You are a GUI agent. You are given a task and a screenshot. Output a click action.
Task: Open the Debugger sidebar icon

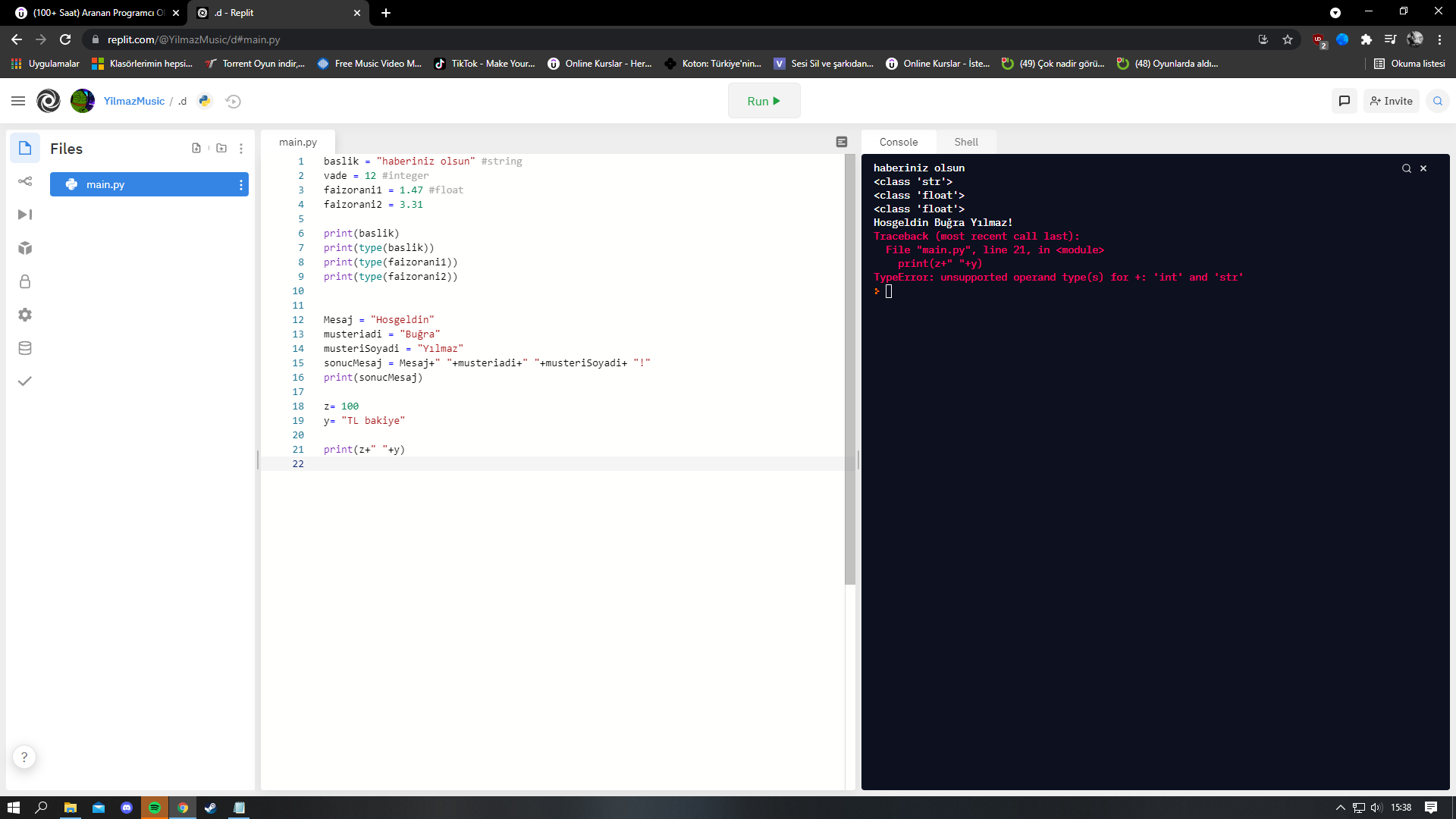point(25,215)
